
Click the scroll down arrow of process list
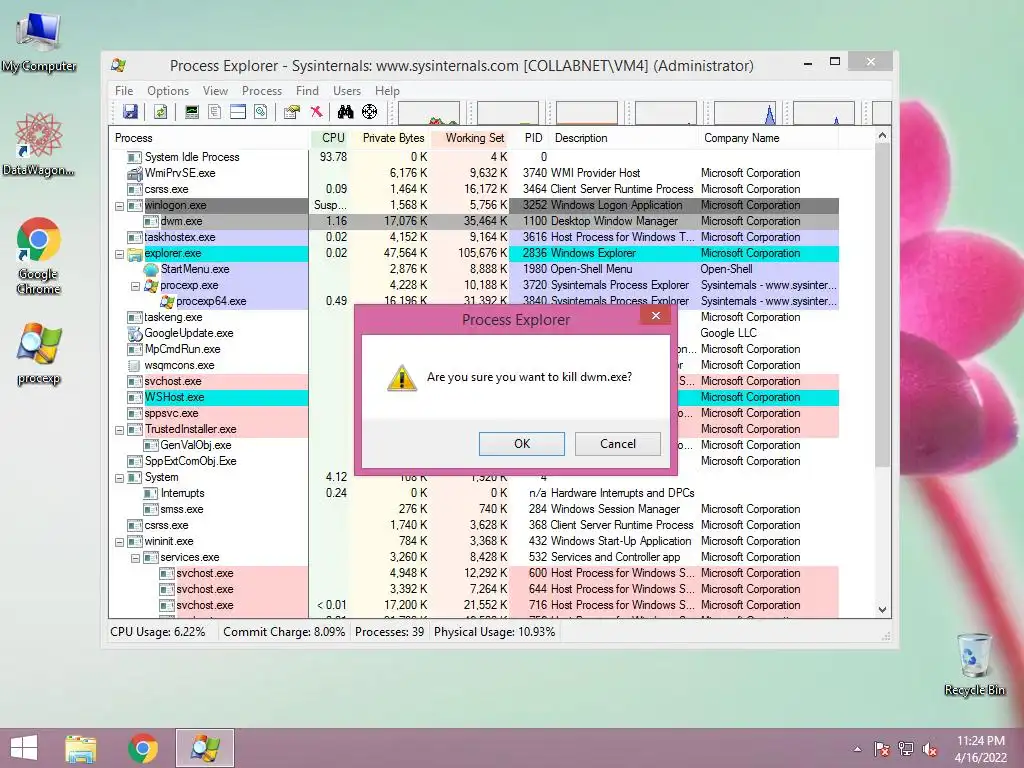(882, 609)
